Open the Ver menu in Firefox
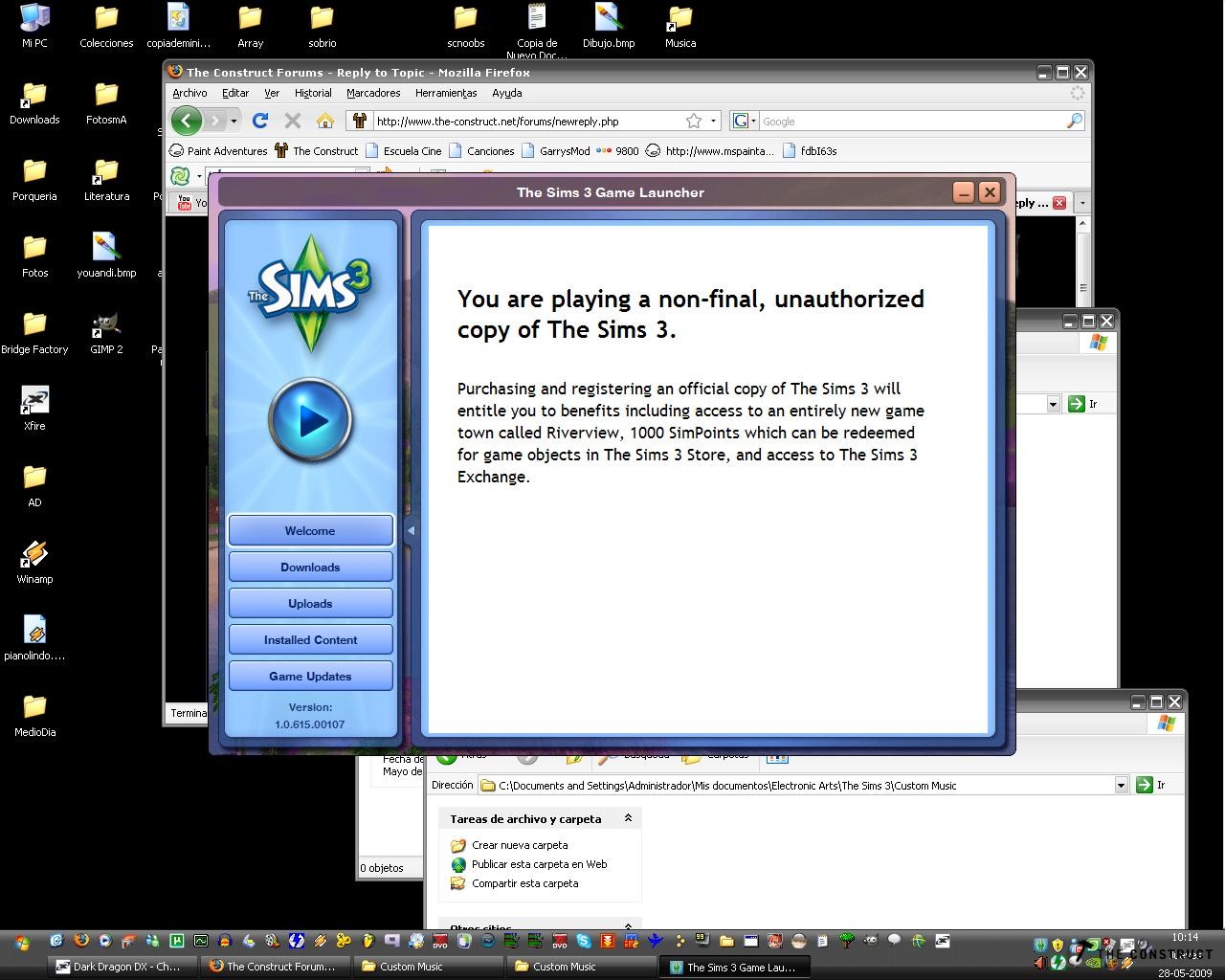Screen dimensions: 1225x980 pos(272,93)
